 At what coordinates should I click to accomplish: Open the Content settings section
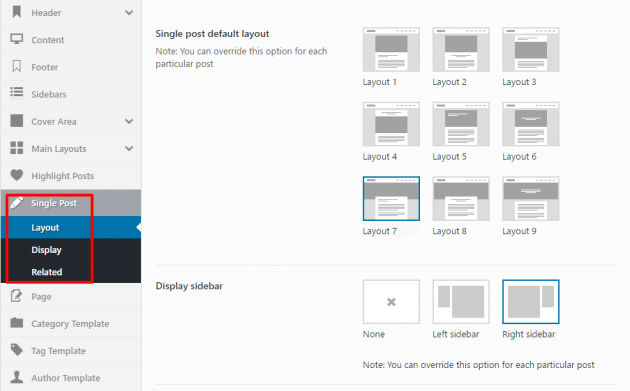71,40
